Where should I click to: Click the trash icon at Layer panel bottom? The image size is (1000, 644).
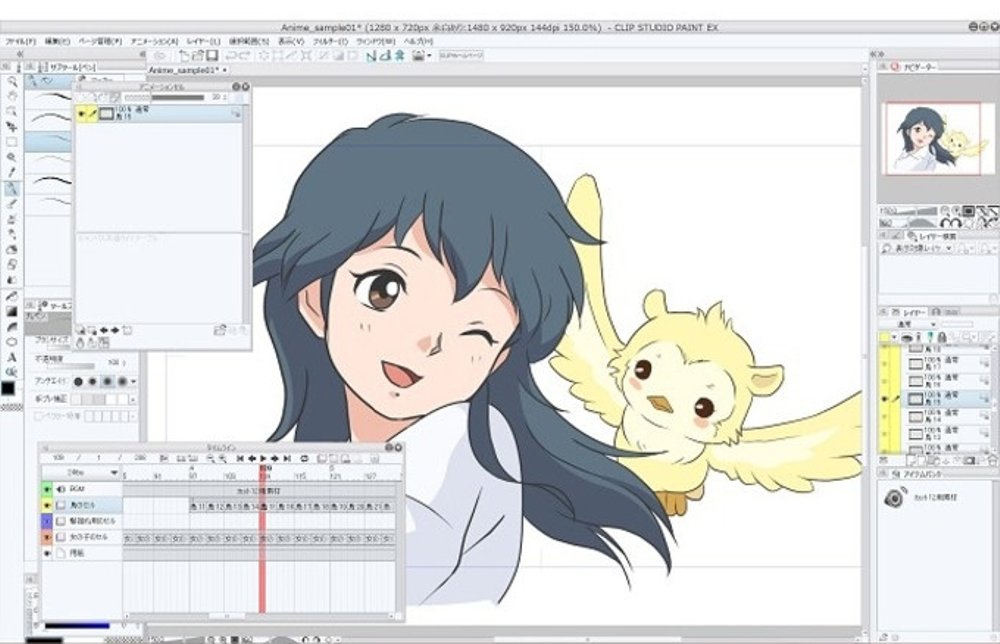point(993,460)
